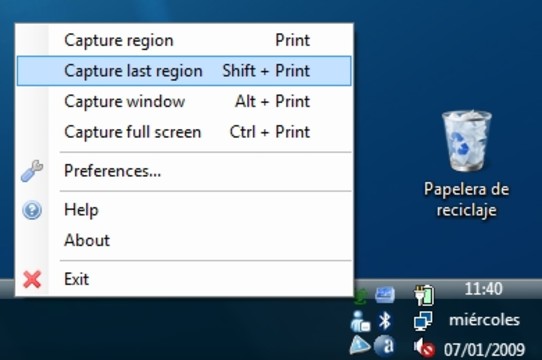Click the blue question mark Help icon

coord(32,210)
